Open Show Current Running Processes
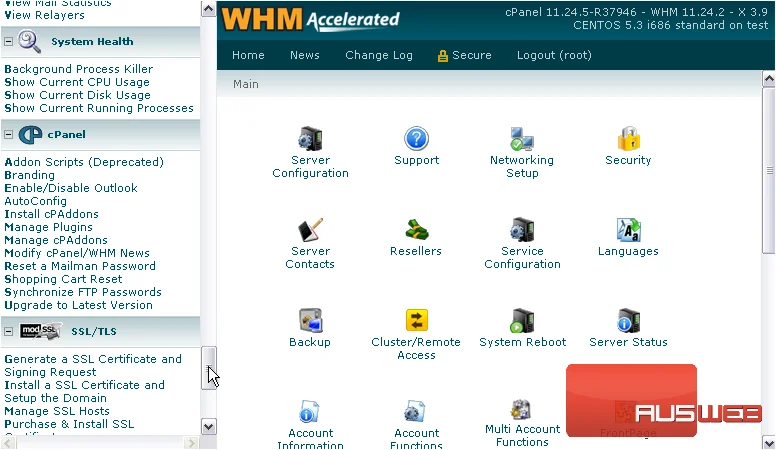776x450 pixels. point(99,108)
